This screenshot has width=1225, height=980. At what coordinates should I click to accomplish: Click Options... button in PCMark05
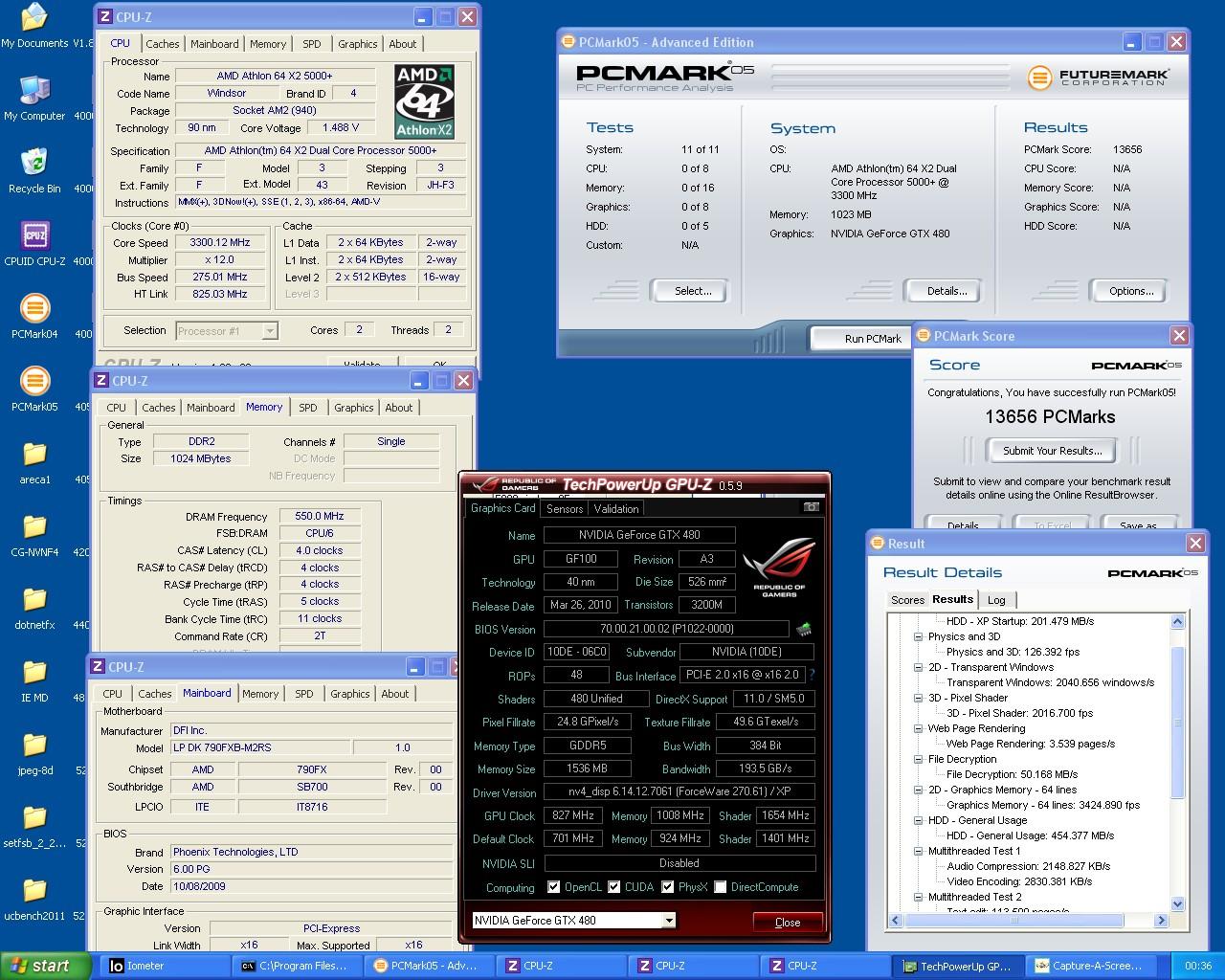click(1131, 291)
